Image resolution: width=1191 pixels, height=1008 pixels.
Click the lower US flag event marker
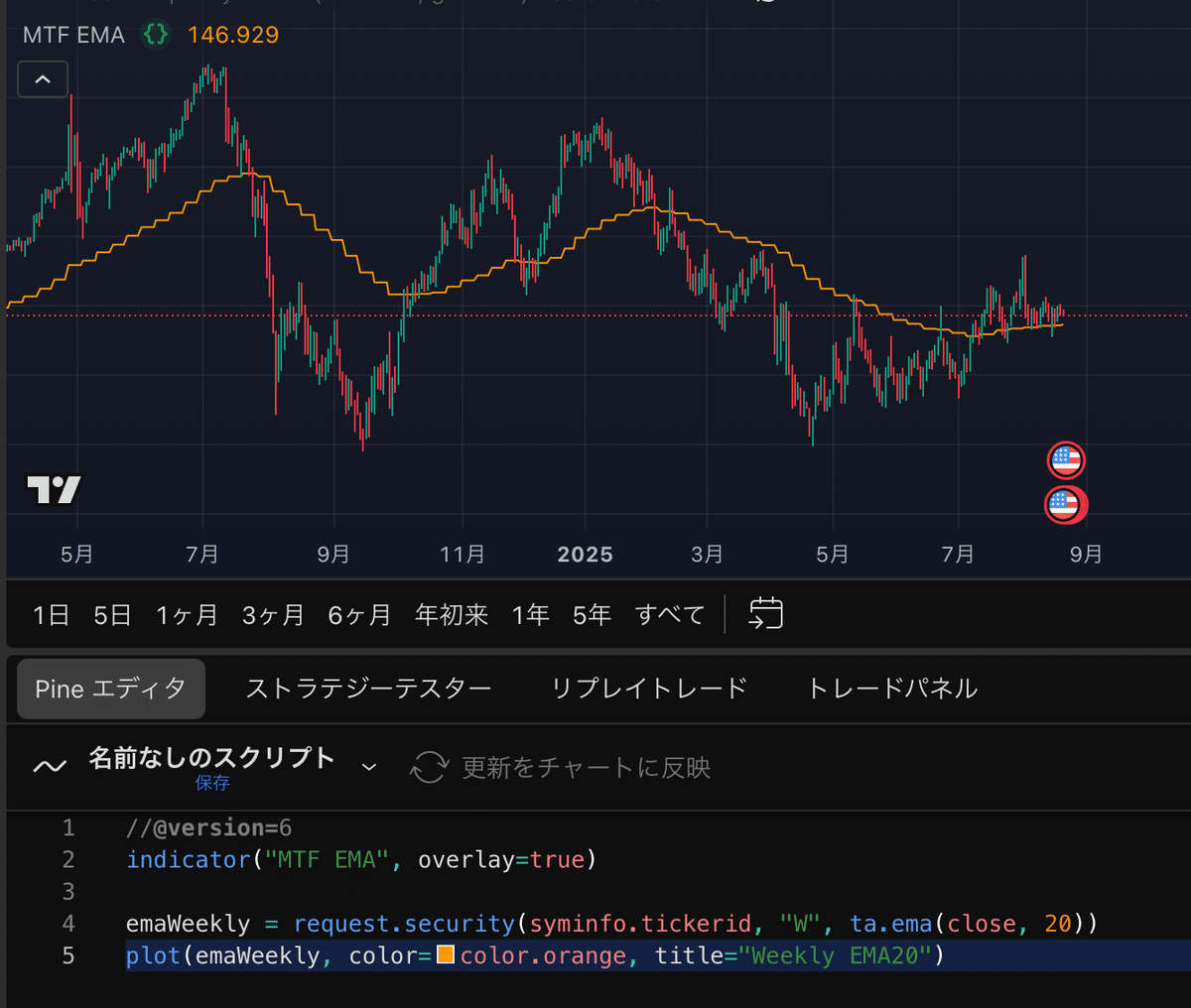pos(1066,504)
